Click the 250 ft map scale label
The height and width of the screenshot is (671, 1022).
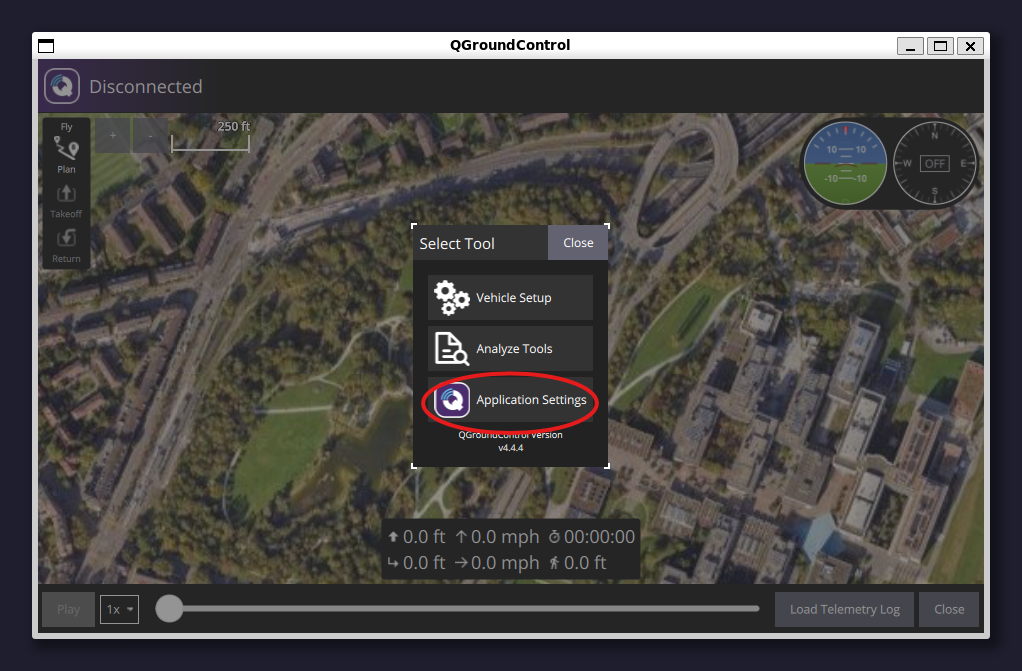(x=233, y=127)
